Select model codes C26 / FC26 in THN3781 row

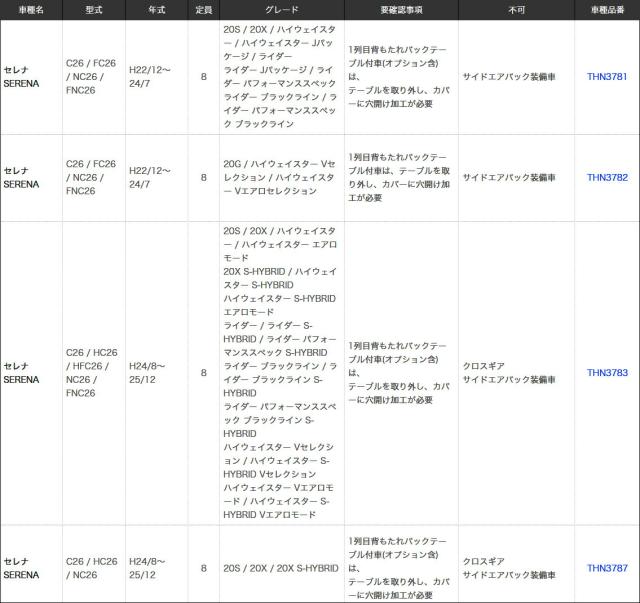click(91, 77)
